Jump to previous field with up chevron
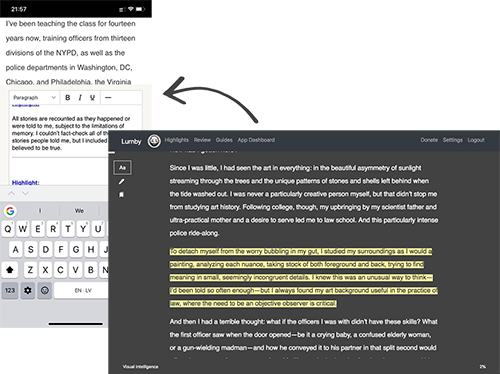This screenshot has height=374, width=500. (x=11, y=193)
